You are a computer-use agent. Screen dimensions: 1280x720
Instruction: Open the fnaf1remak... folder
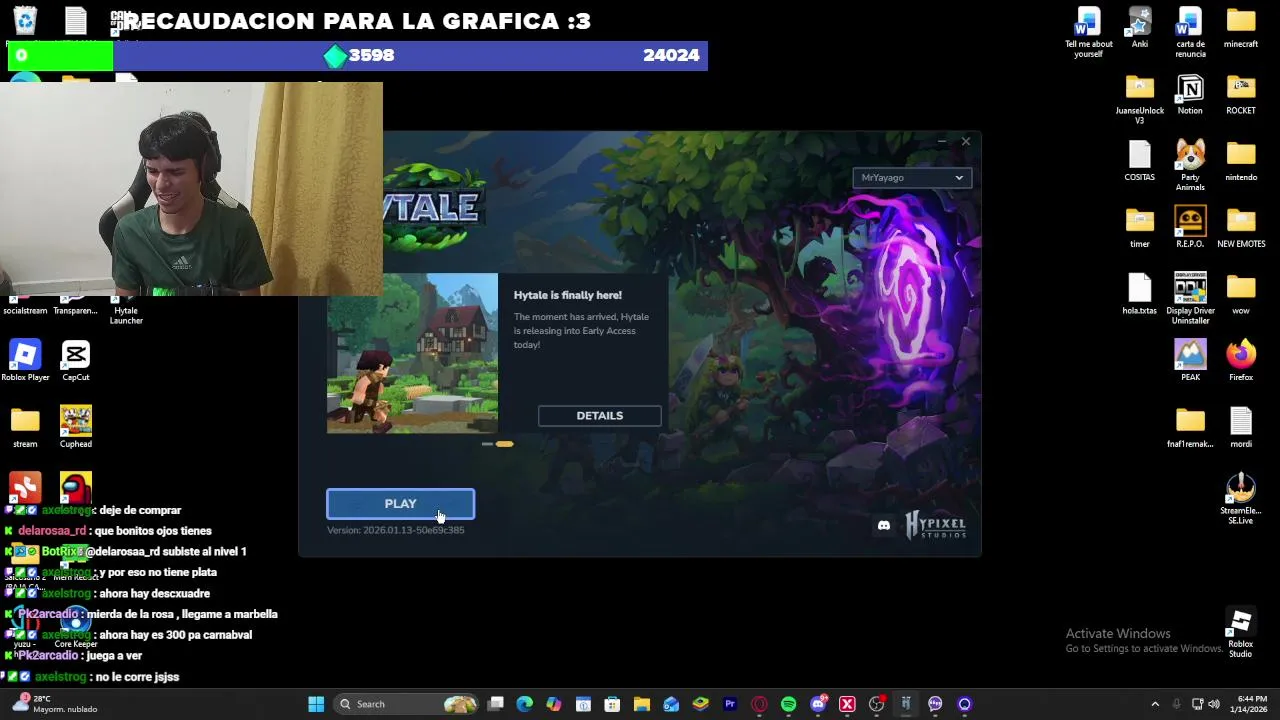(1190, 428)
